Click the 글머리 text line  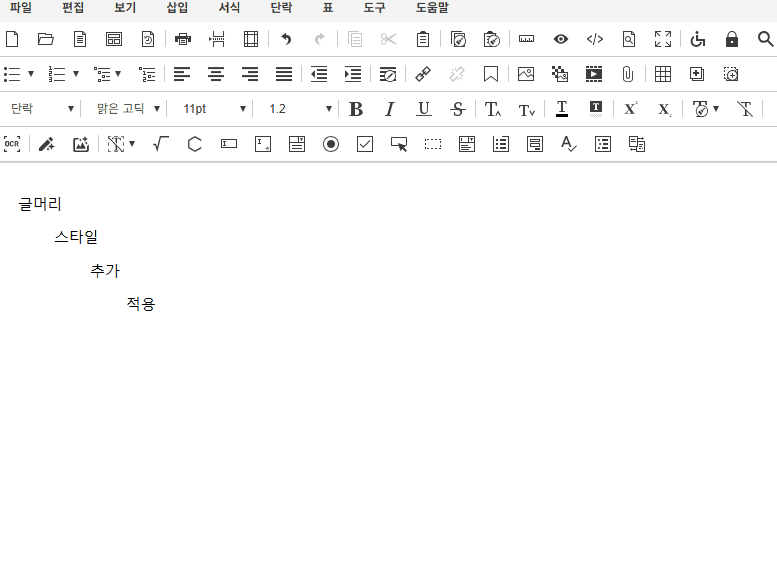tap(40, 204)
